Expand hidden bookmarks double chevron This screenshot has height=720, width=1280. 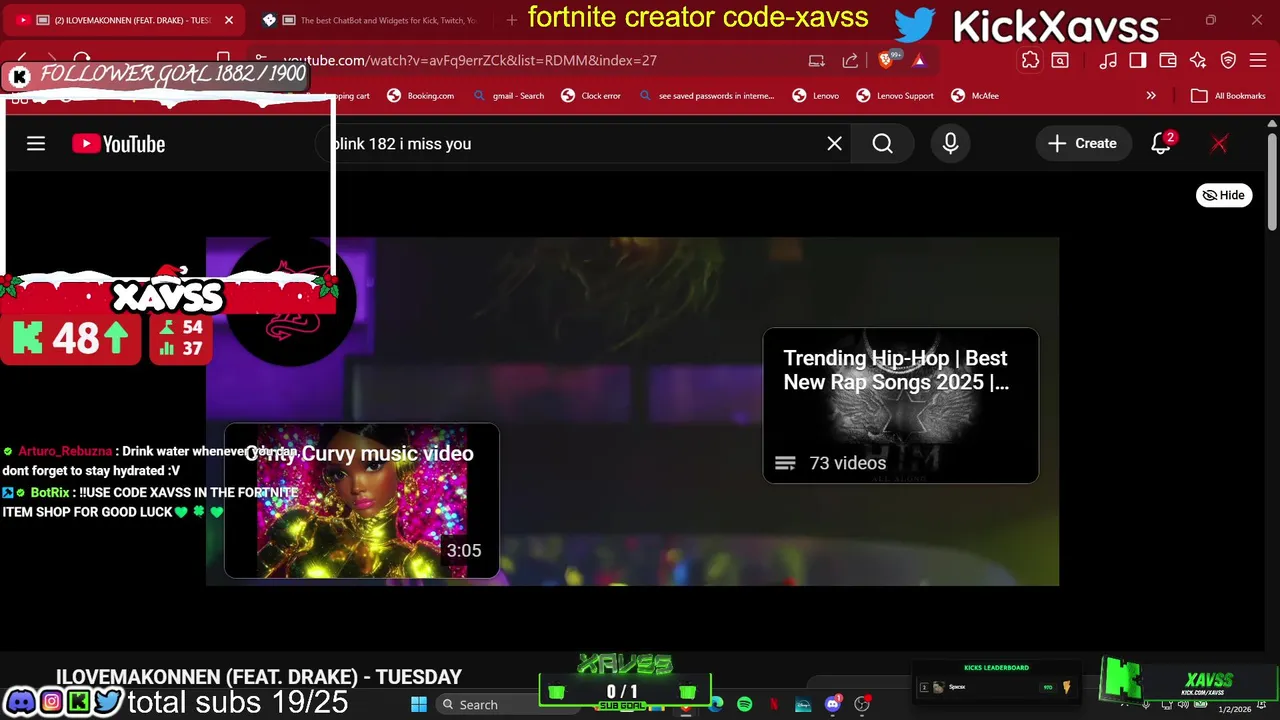1151,96
